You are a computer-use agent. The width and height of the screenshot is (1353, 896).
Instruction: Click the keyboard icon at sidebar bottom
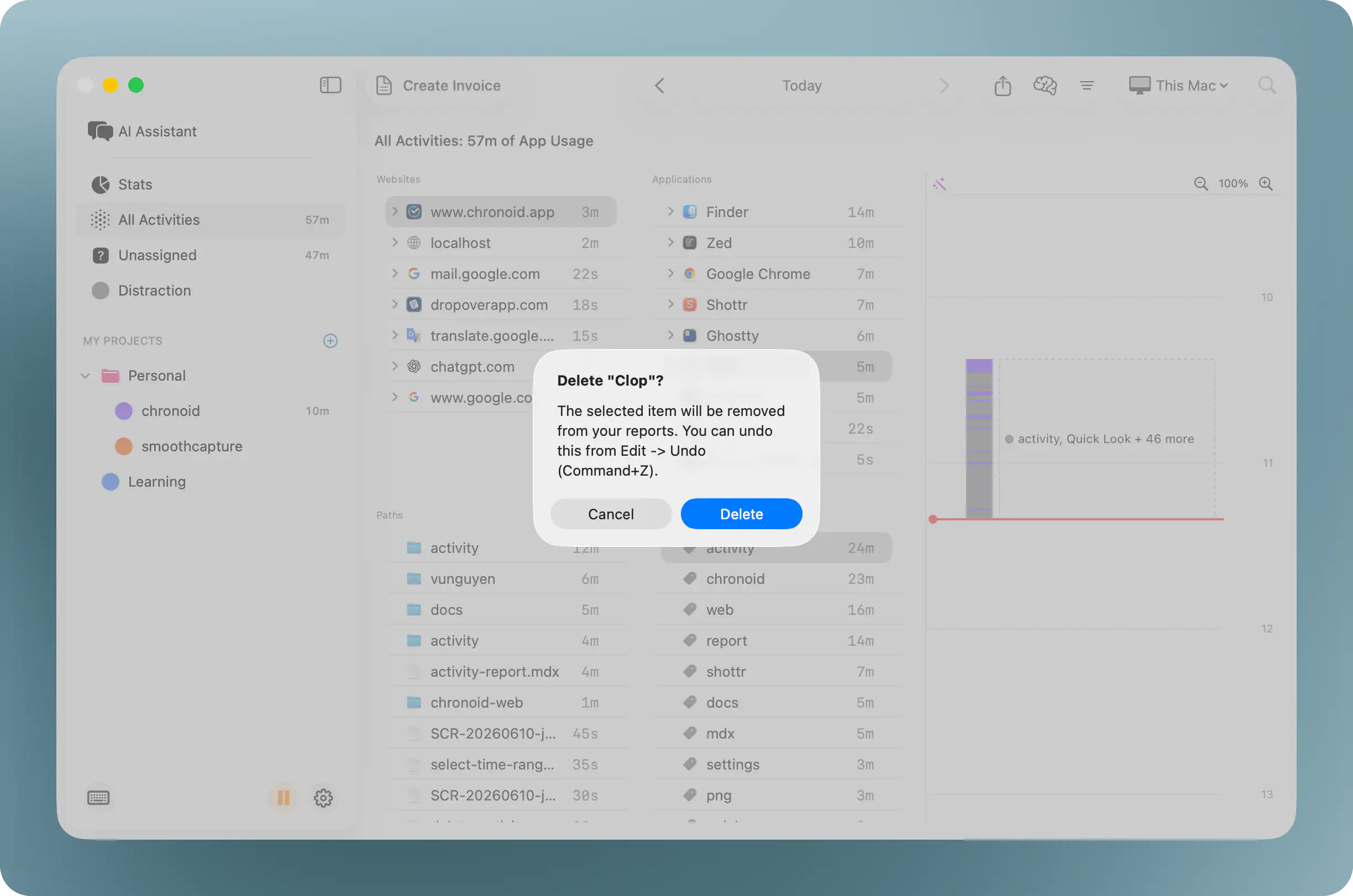click(x=98, y=798)
